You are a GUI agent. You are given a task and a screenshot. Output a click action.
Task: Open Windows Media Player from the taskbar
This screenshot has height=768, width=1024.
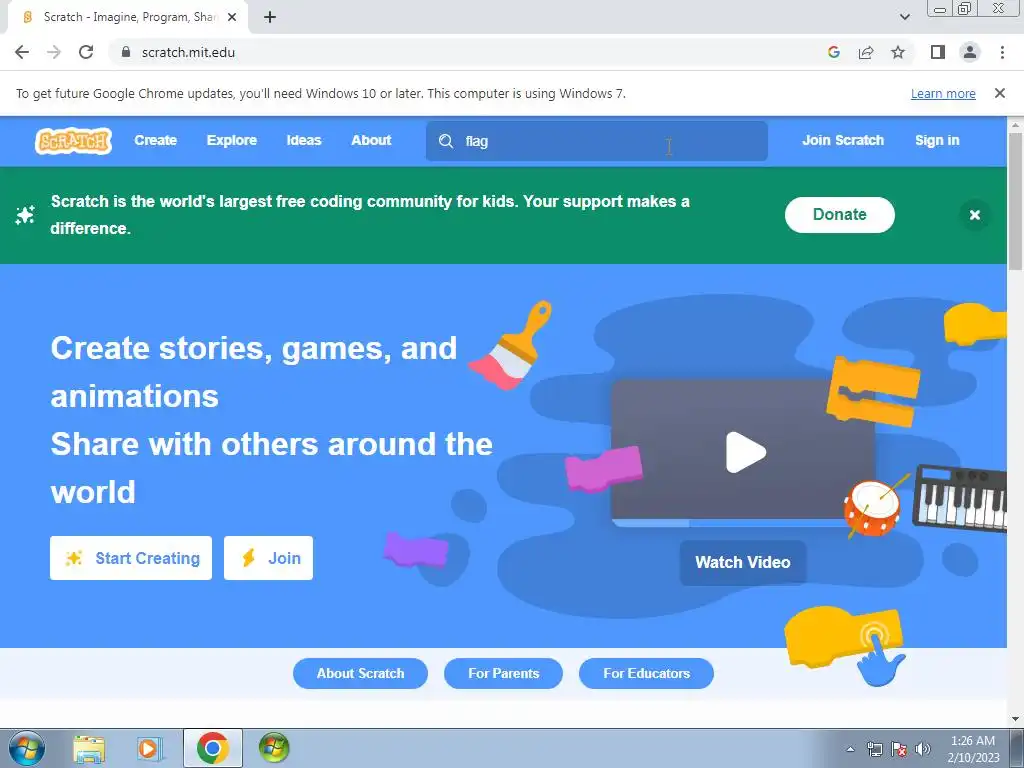pyautogui.click(x=150, y=748)
